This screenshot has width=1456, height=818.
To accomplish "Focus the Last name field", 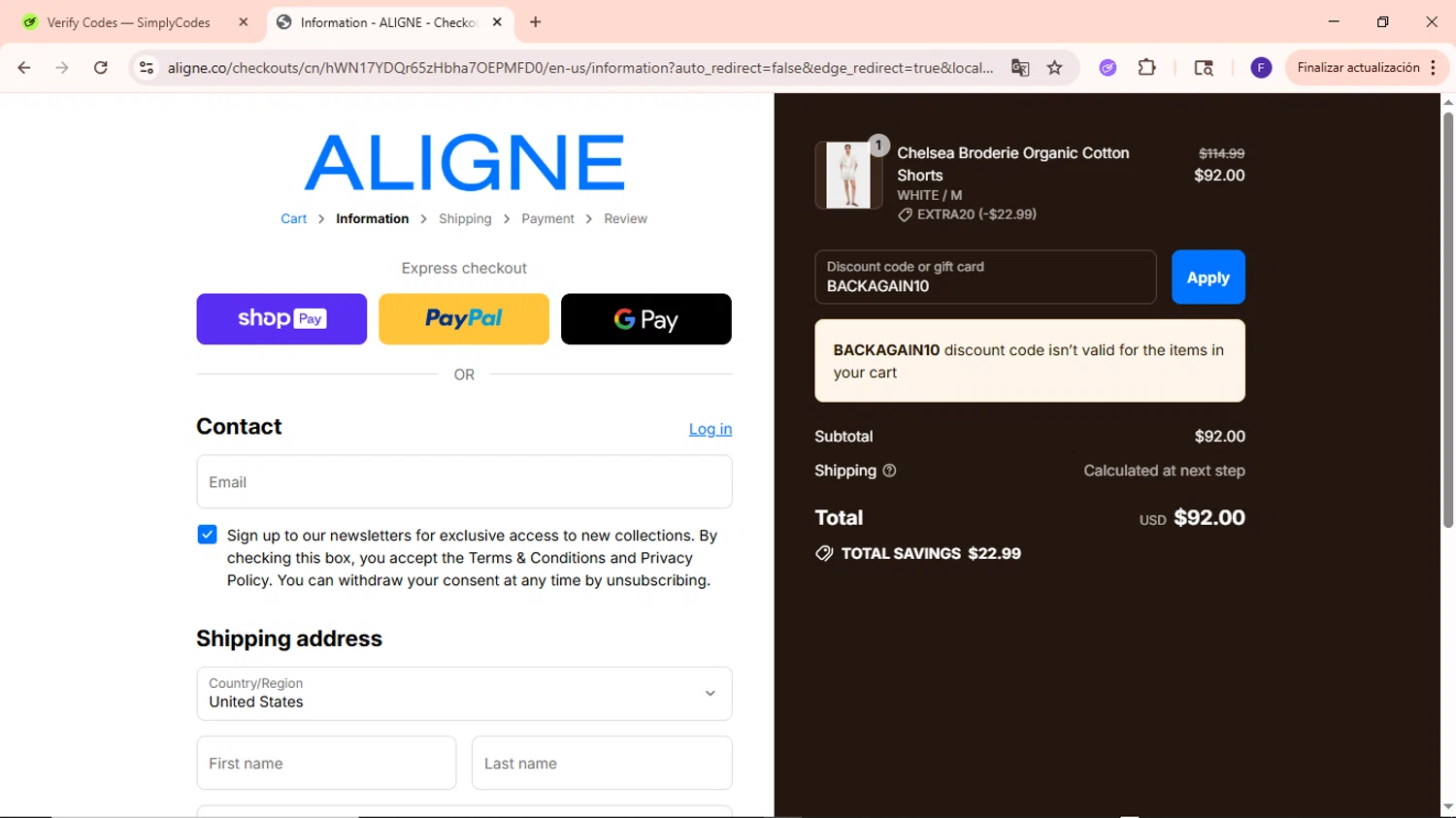I will pos(602,764).
